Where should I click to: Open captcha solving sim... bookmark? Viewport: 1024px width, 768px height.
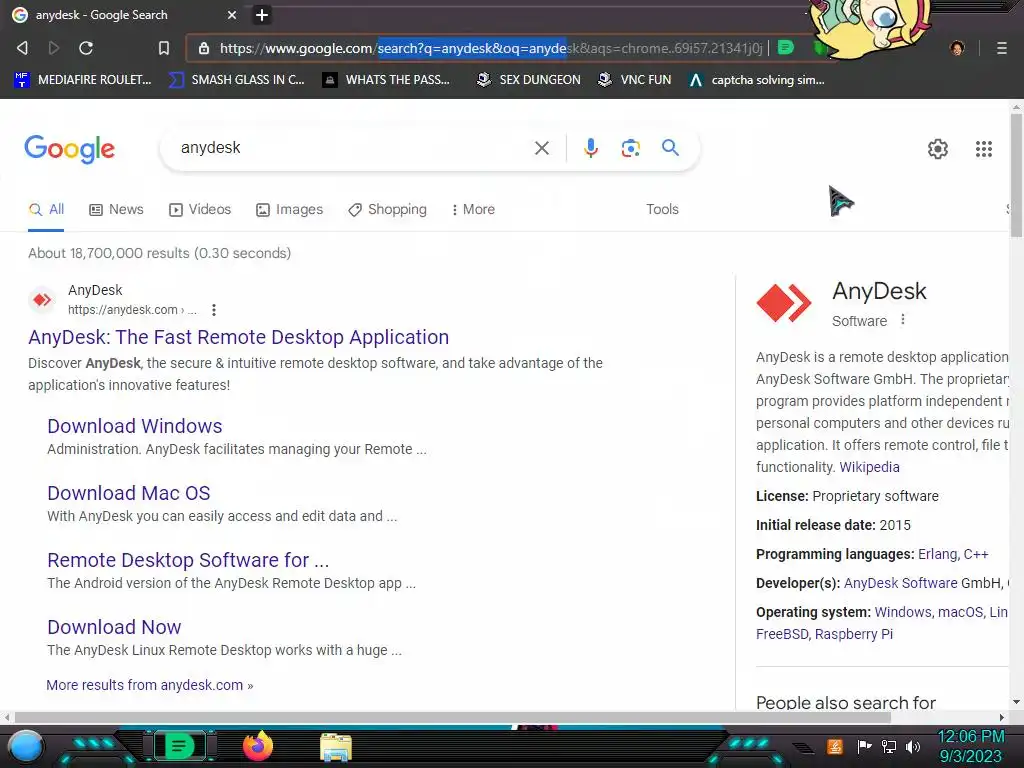tap(756, 80)
